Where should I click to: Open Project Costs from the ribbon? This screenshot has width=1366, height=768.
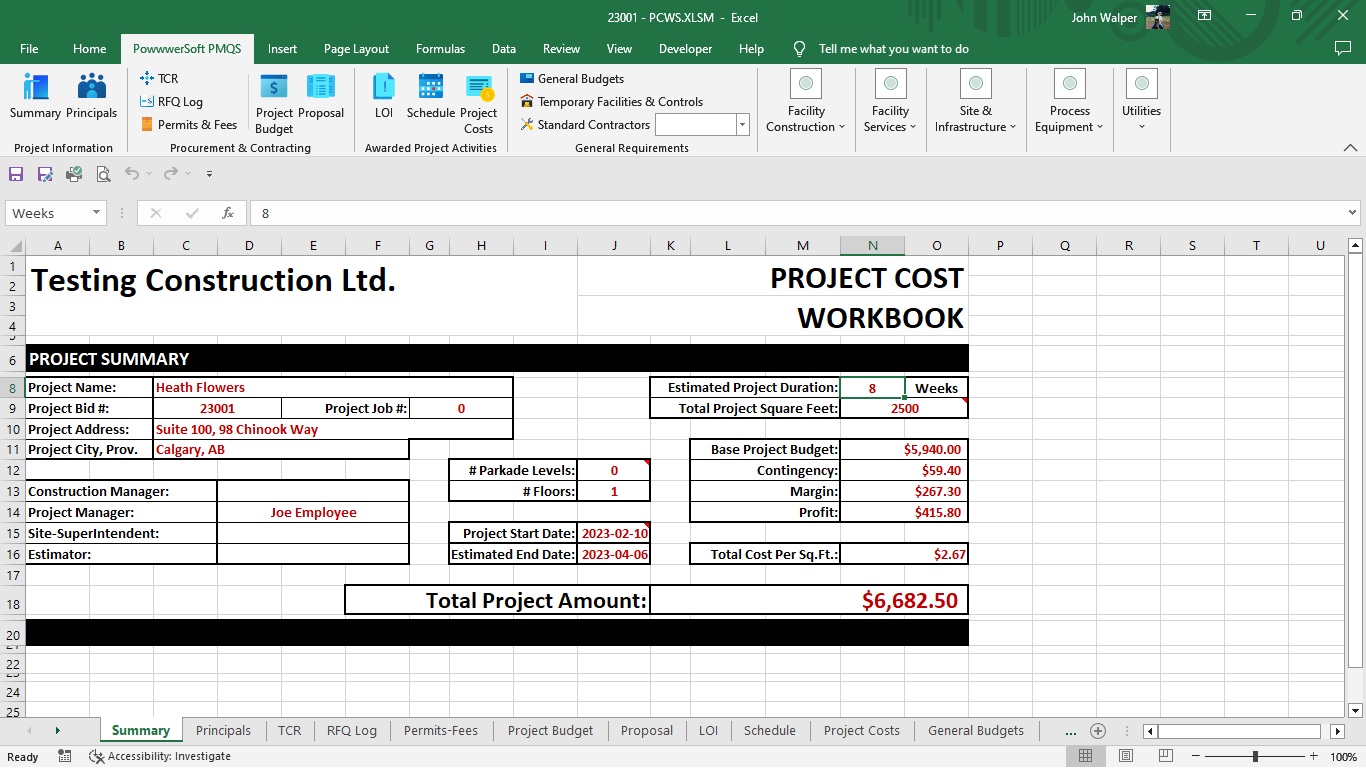pos(479,103)
